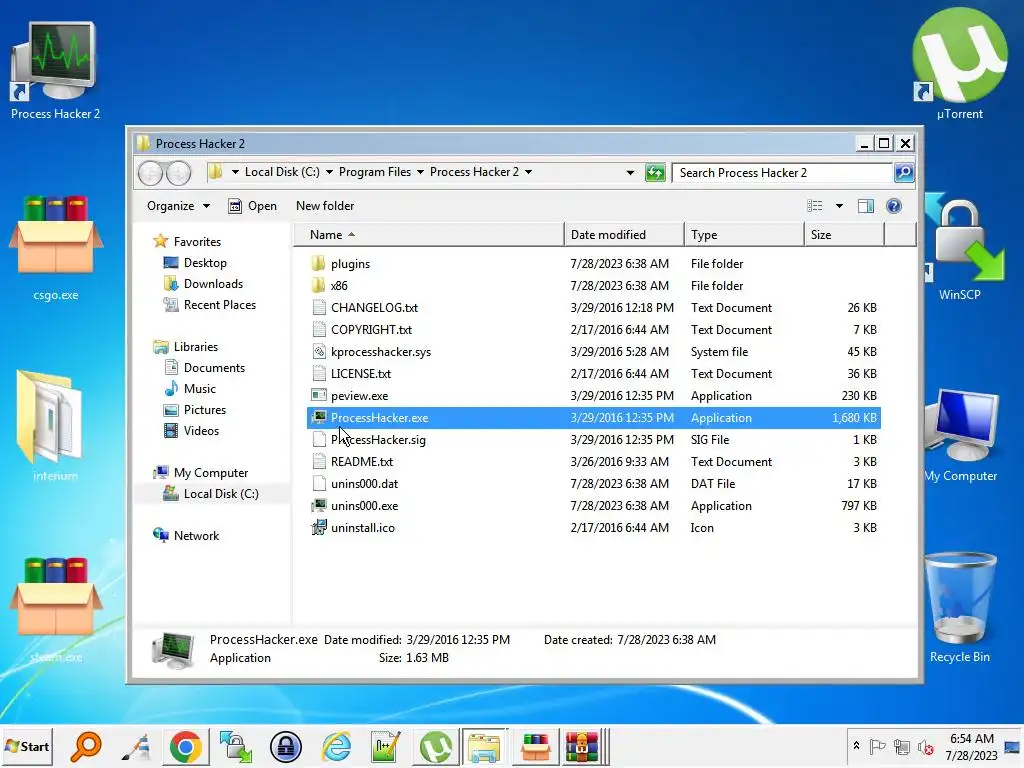Viewport: 1024px width, 768px height.
Task: Open uTorrent from the taskbar
Action: click(436, 746)
